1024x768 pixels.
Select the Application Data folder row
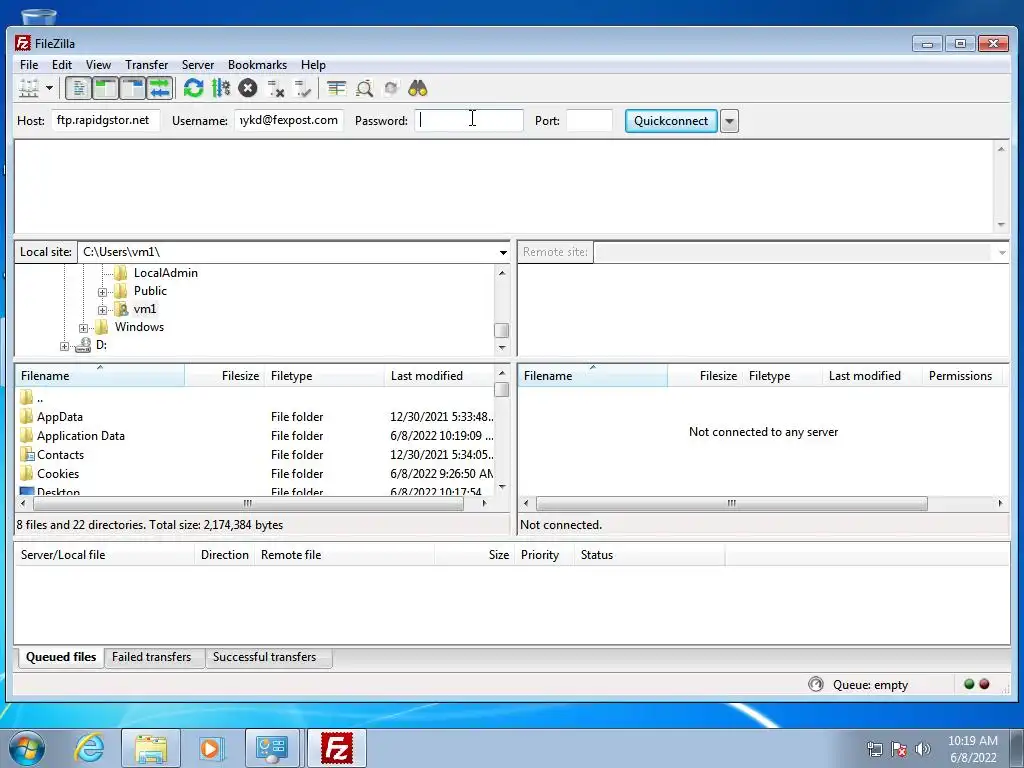pos(255,436)
